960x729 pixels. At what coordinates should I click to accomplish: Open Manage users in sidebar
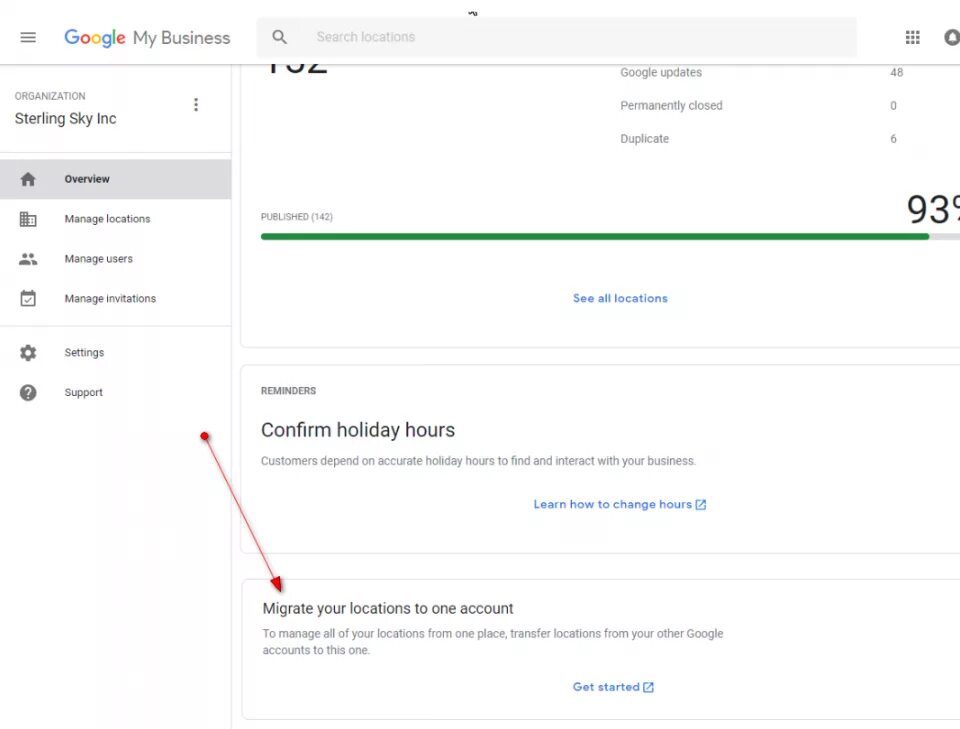pos(116,259)
